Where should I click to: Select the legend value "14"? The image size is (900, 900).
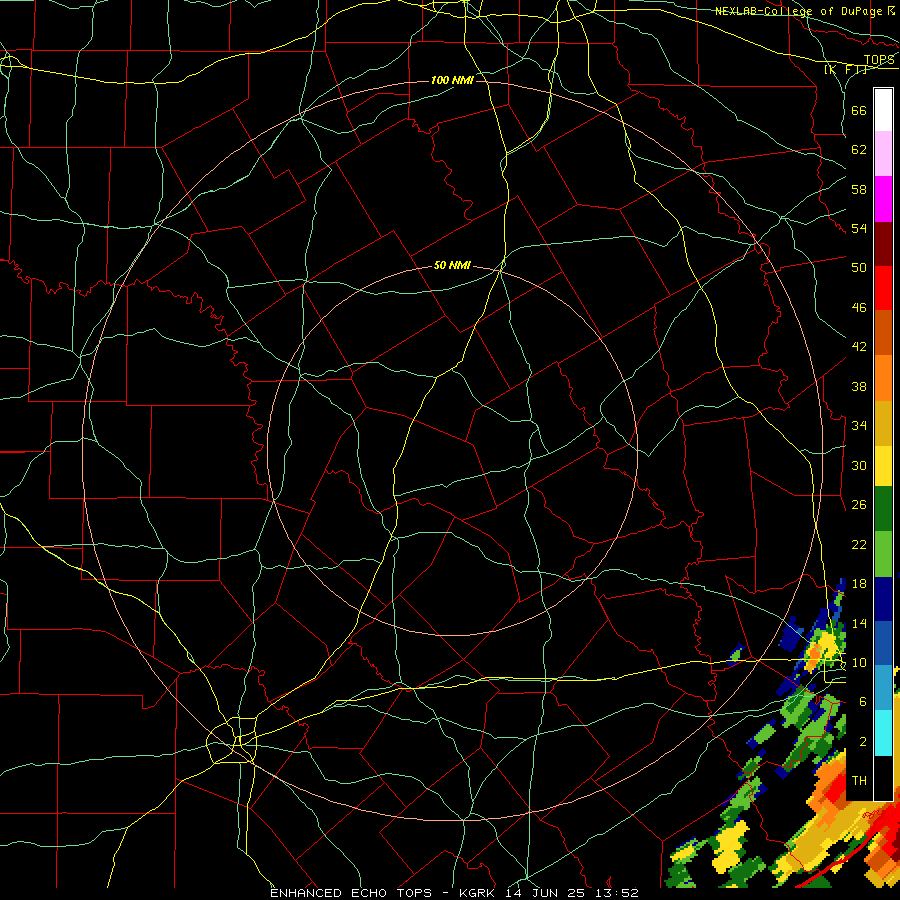[859, 623]
